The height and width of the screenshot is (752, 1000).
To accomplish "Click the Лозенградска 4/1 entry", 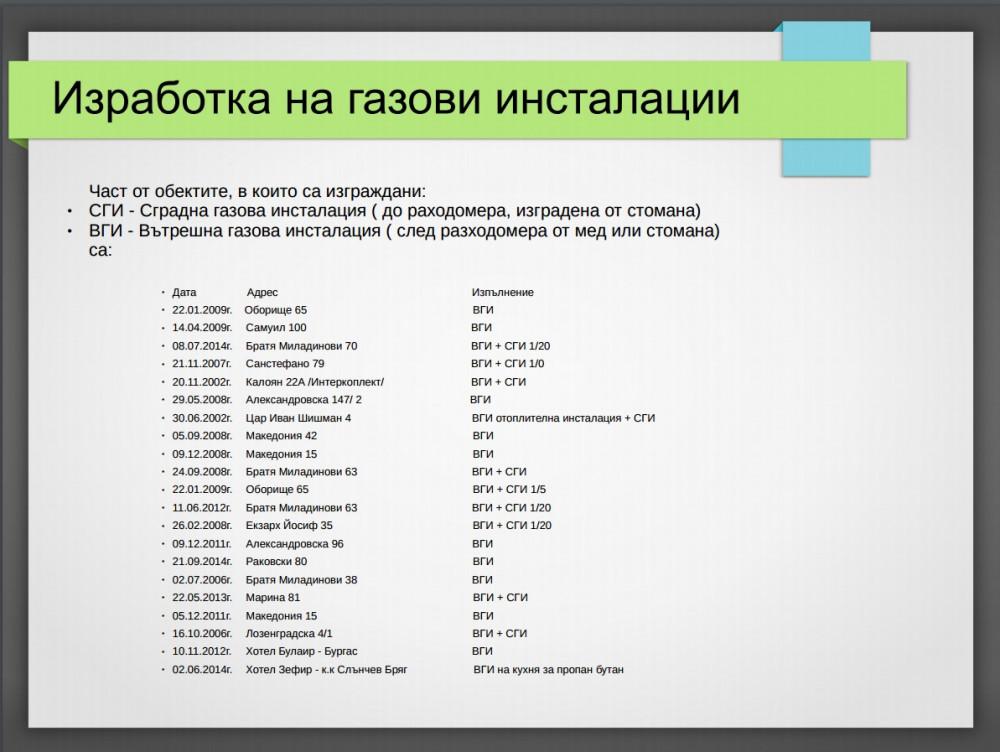I will [x=290, y=633].
